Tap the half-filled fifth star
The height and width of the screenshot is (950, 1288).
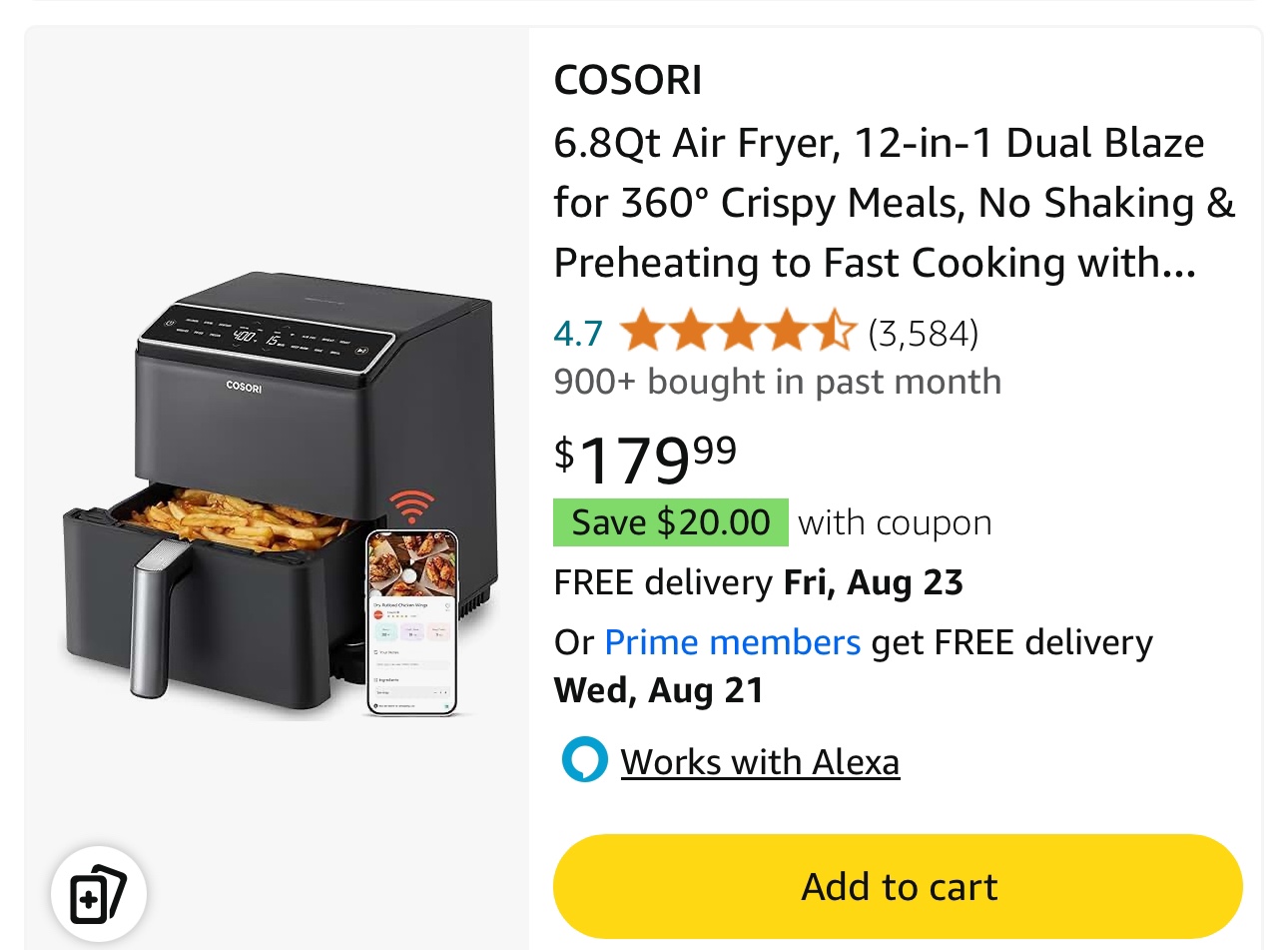(x=835, y=332)
